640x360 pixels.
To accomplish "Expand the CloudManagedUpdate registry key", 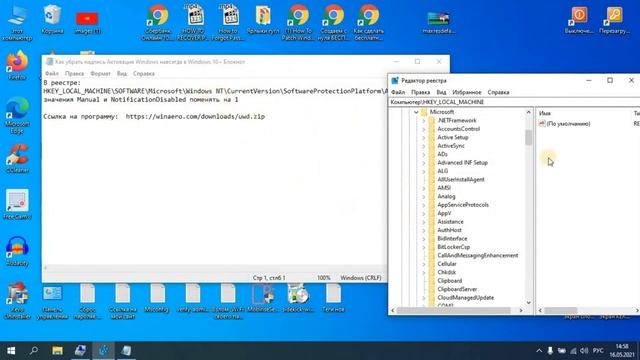I will 424,298.
